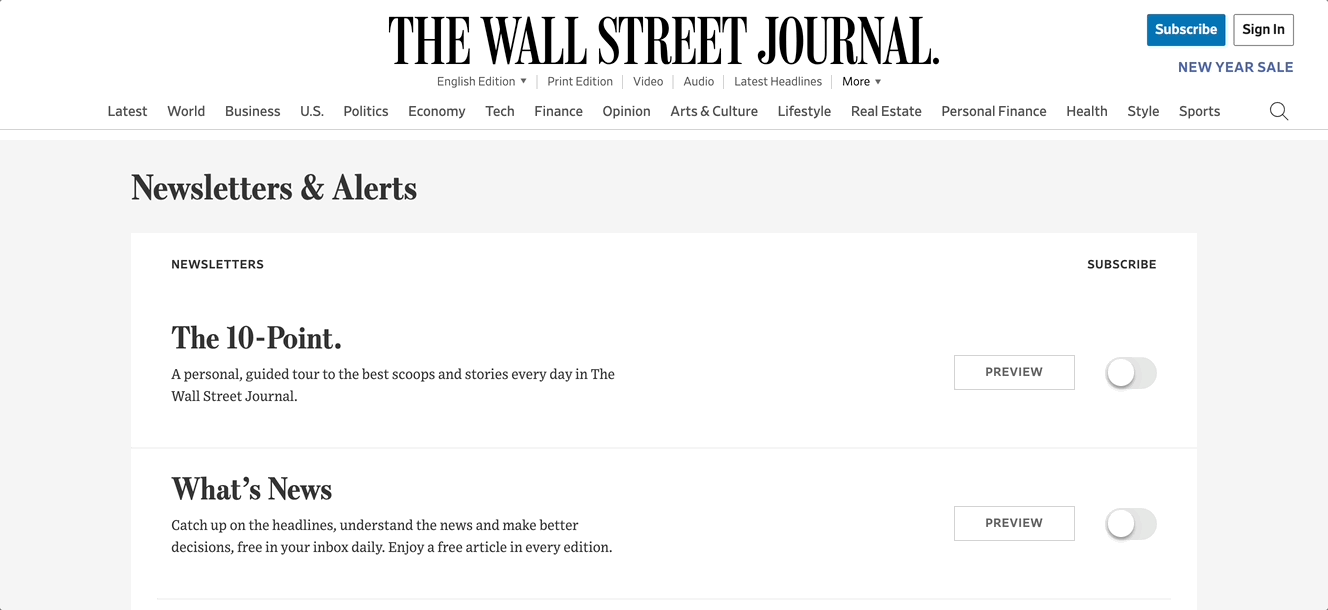Go to the Economy section
This screenshot has width=1328, height=610.
click(x=437, y=111)
